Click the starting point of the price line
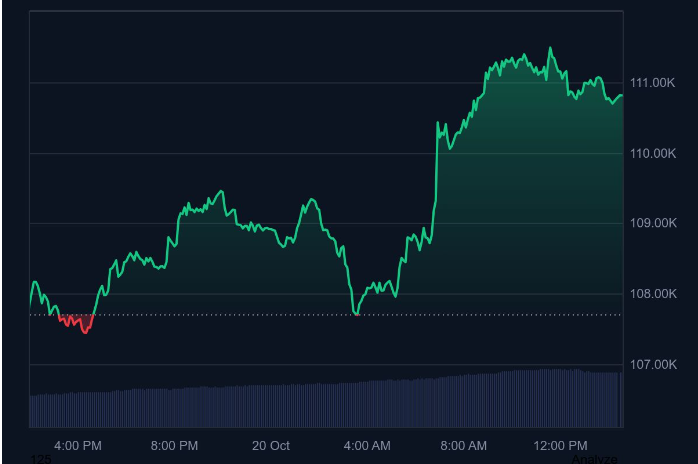Screen dimensions: 698x464 [31, 300]
